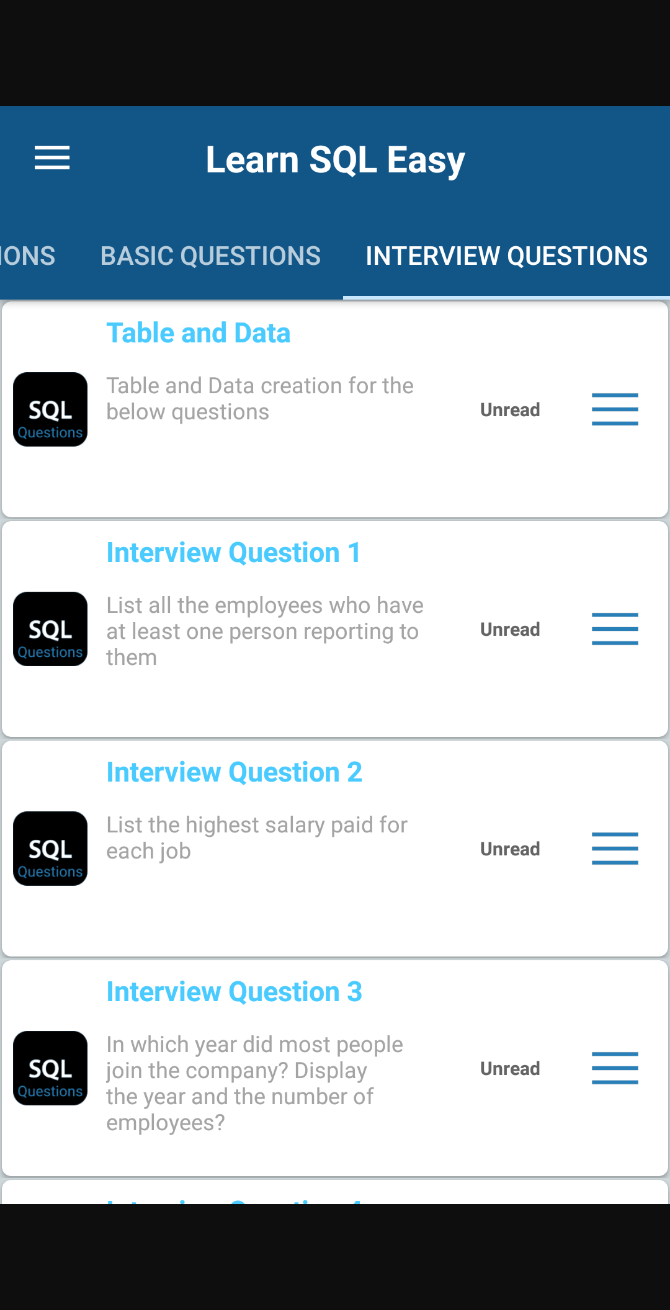Open the Table and Data title link
Image resolution: width=670 pixels, height=1310 pixels.
point(198,333)
